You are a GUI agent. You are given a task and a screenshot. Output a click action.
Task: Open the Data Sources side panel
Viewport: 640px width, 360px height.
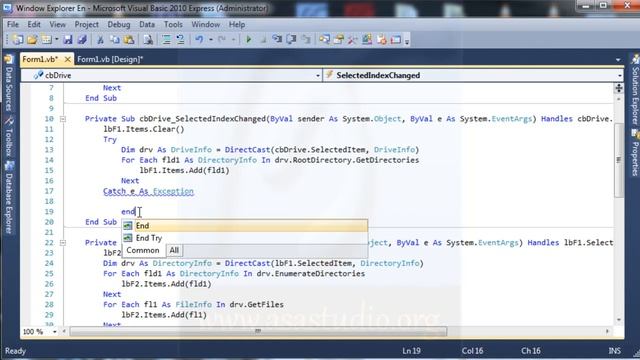9,84
